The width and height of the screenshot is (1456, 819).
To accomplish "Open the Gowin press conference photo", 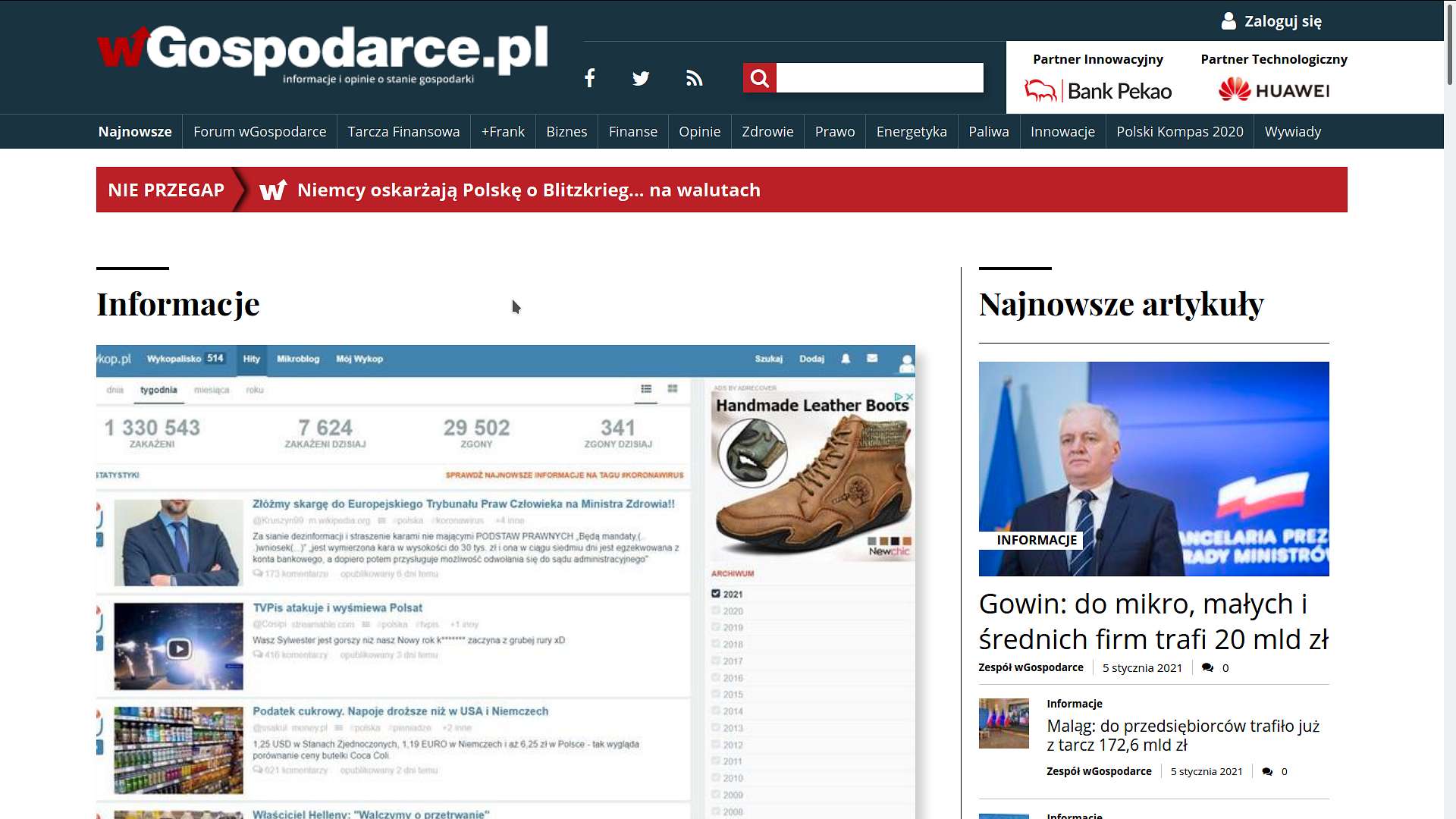I will click(1153, 469).
